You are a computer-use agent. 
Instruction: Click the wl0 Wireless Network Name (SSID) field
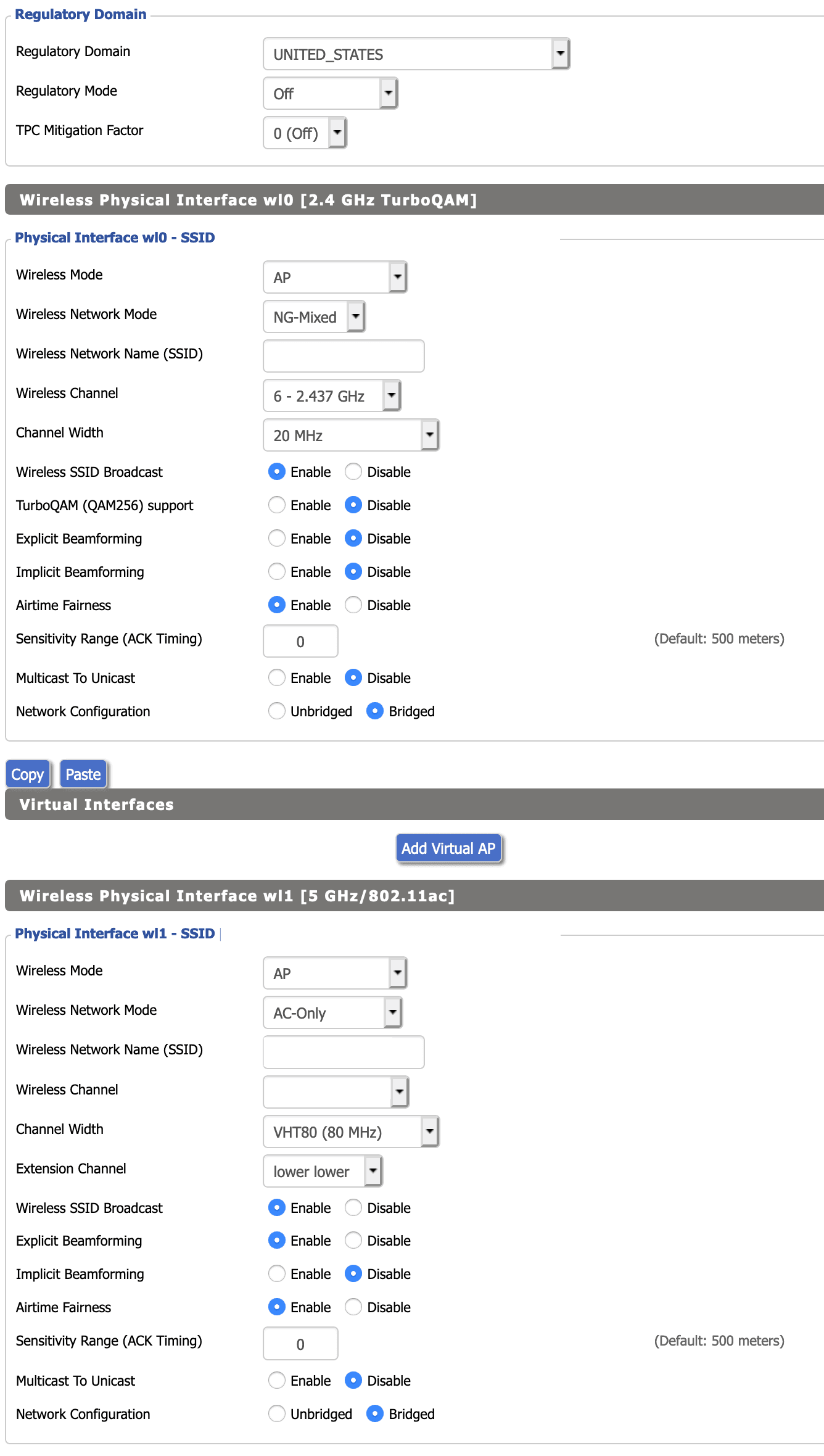tap(344, 356)
